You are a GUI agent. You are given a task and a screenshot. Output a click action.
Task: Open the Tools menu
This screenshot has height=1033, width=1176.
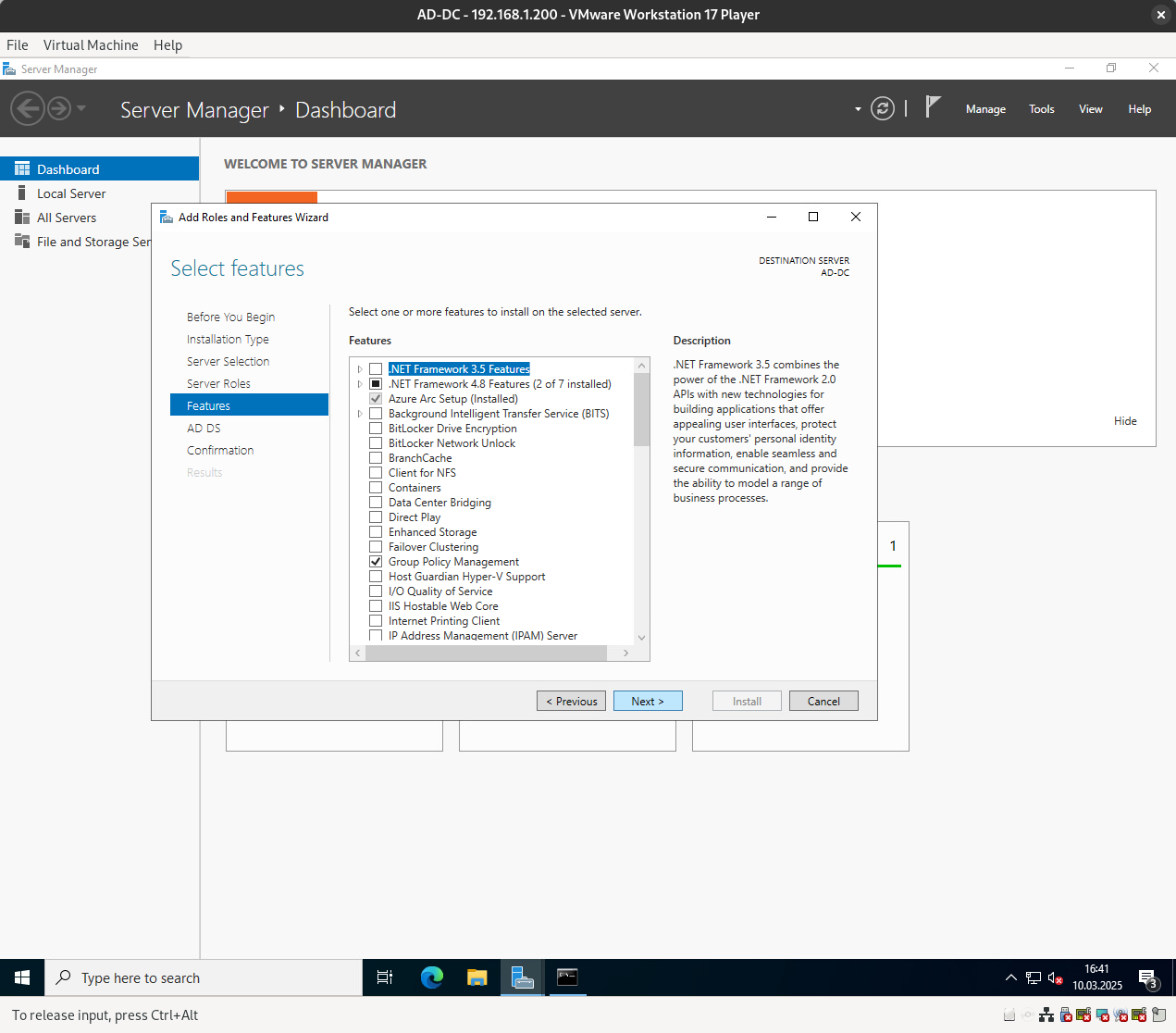[x=1041, y=109]
